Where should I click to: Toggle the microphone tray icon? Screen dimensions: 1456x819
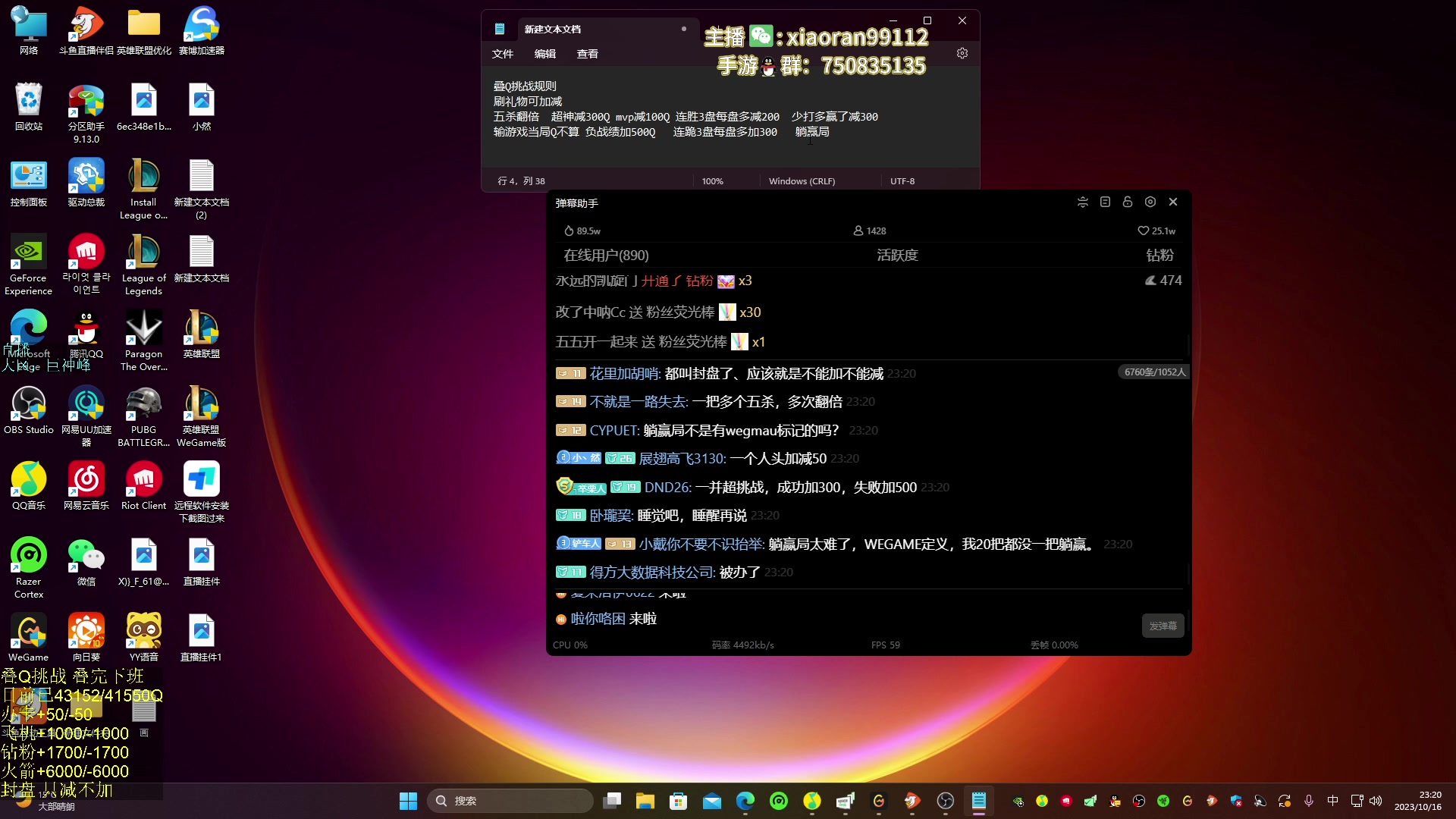(1309, 801)
